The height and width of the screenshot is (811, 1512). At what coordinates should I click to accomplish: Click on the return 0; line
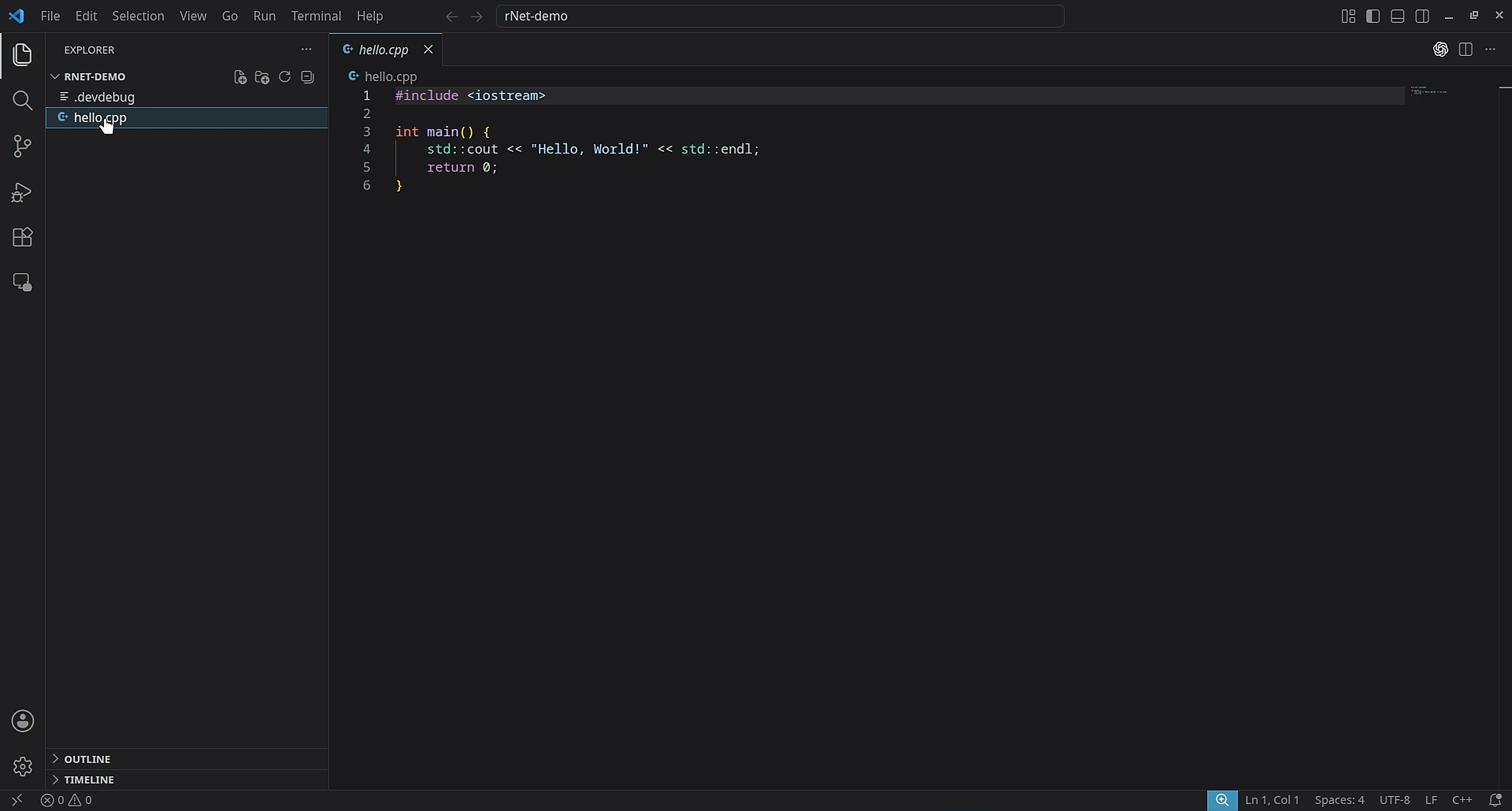point(462,167)
